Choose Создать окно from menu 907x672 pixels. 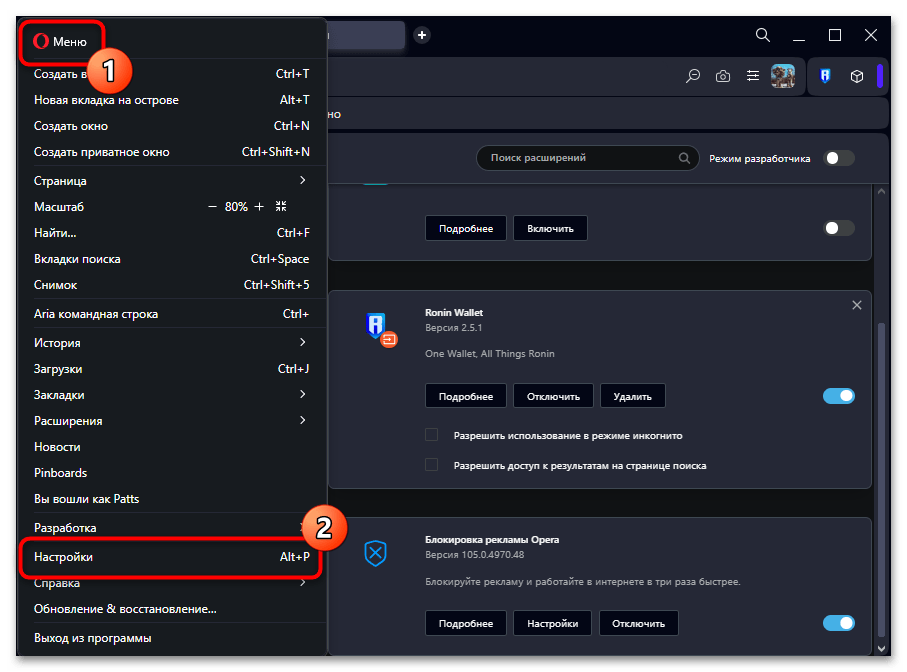pos(172,125)
